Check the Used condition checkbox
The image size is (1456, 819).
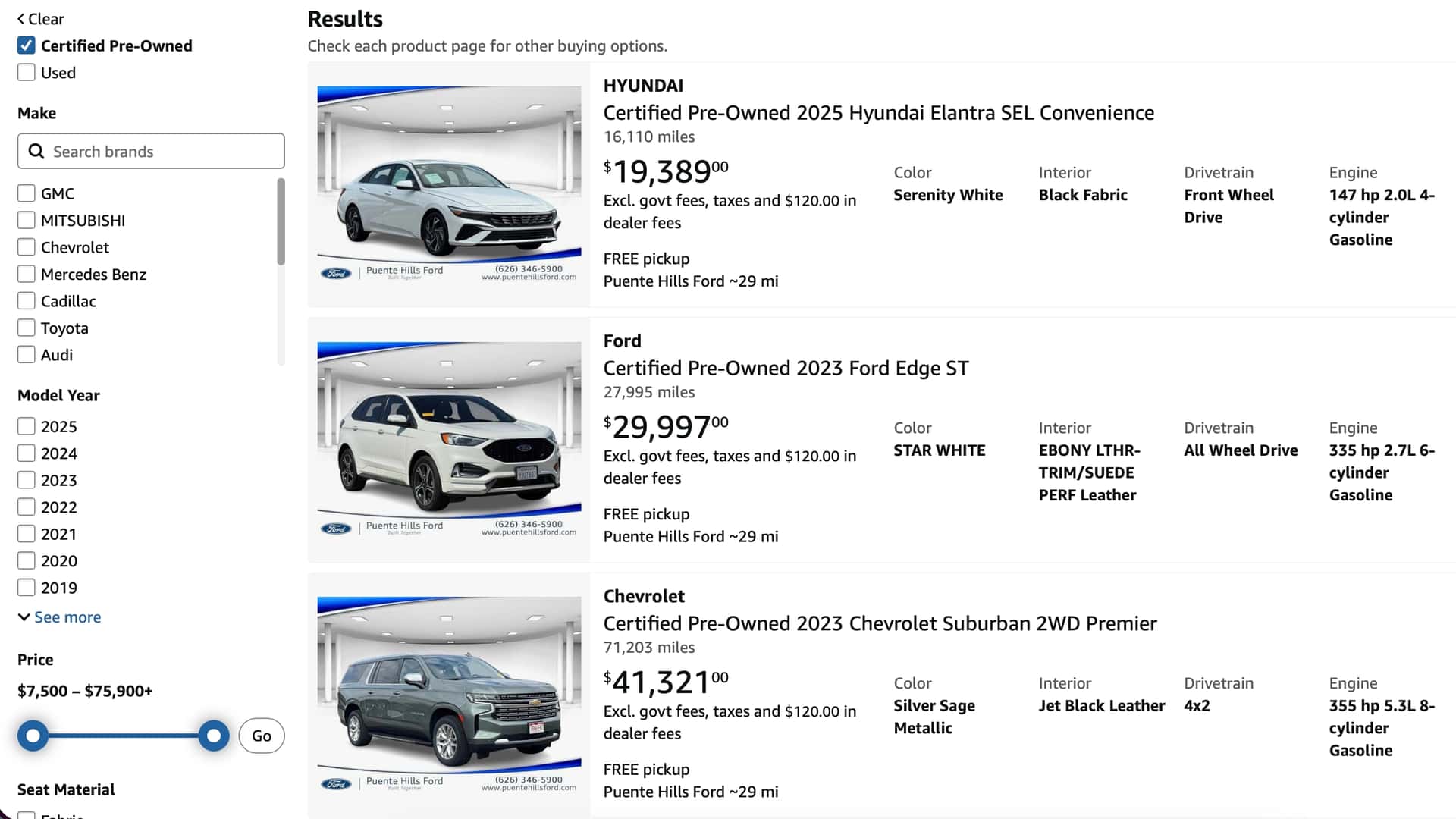pos(27,73)
